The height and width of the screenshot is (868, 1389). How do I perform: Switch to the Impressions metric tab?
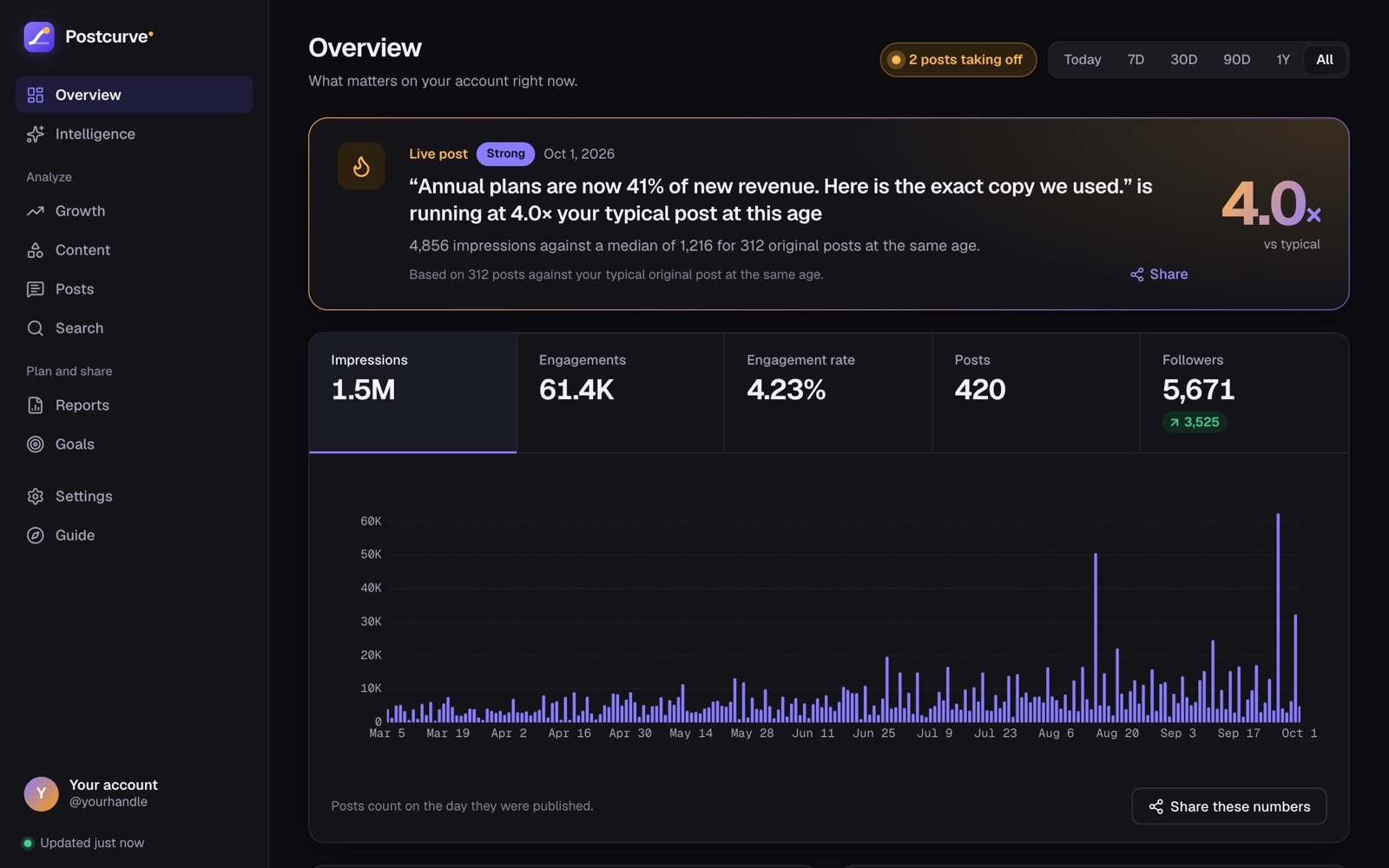[413, 393]
